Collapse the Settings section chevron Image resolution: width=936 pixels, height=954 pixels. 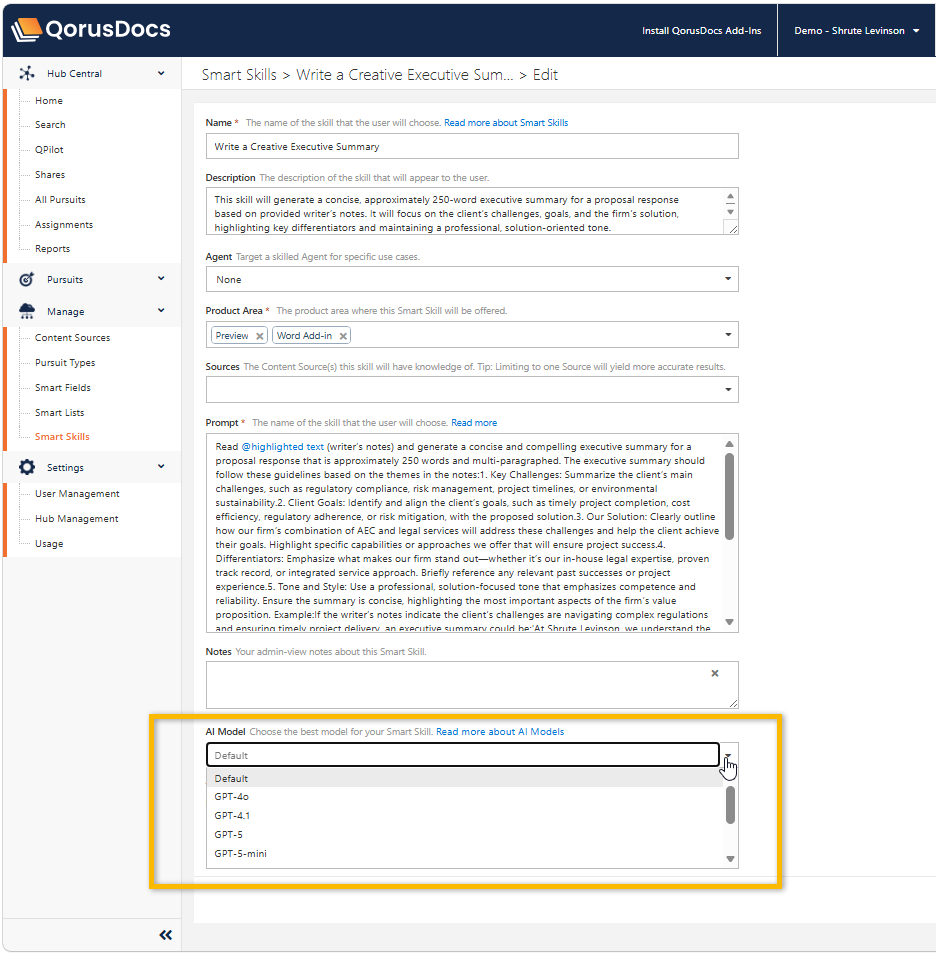tap(161, 467)
